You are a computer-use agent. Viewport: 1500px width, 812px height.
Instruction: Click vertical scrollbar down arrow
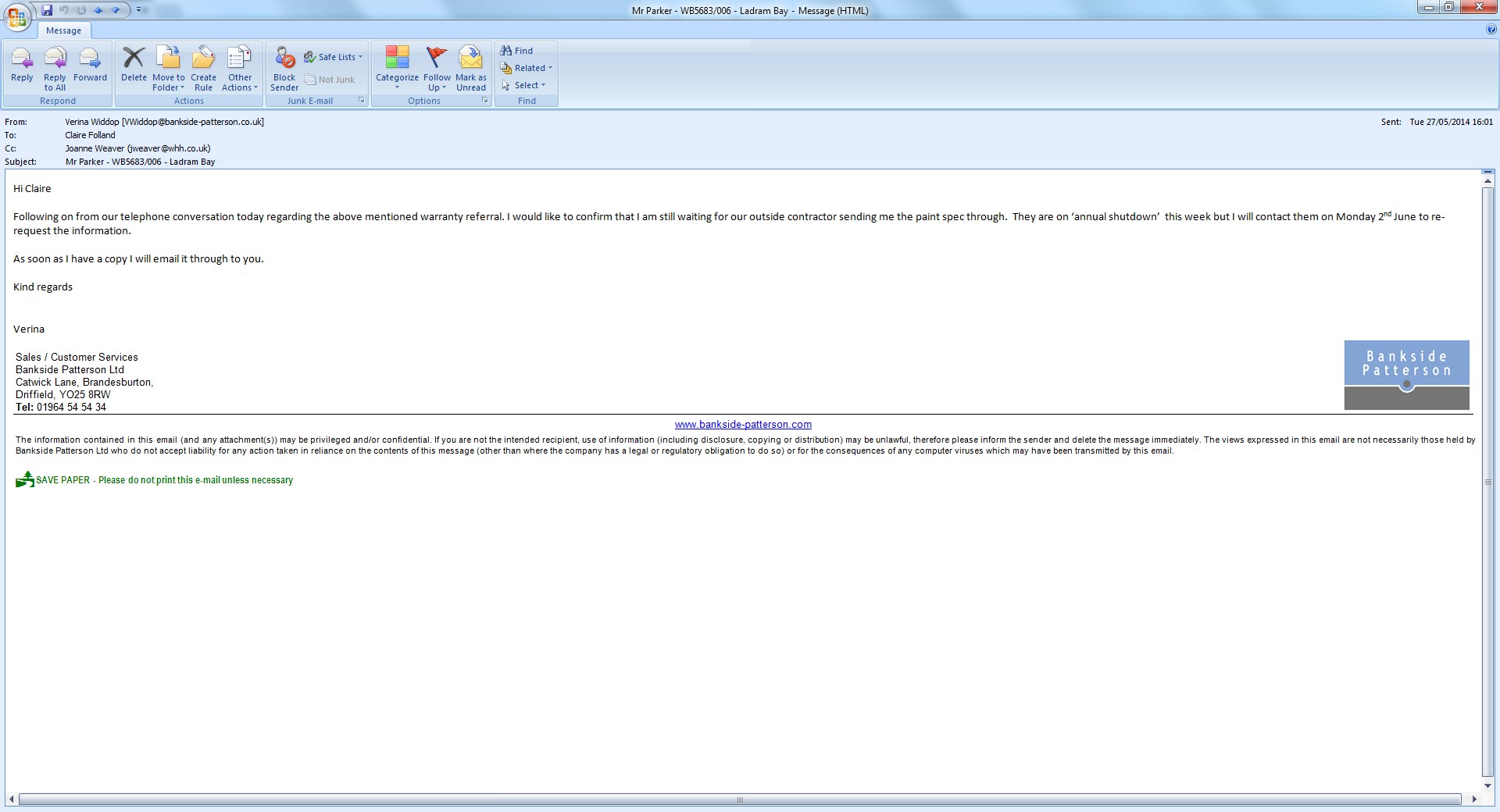1487,785
